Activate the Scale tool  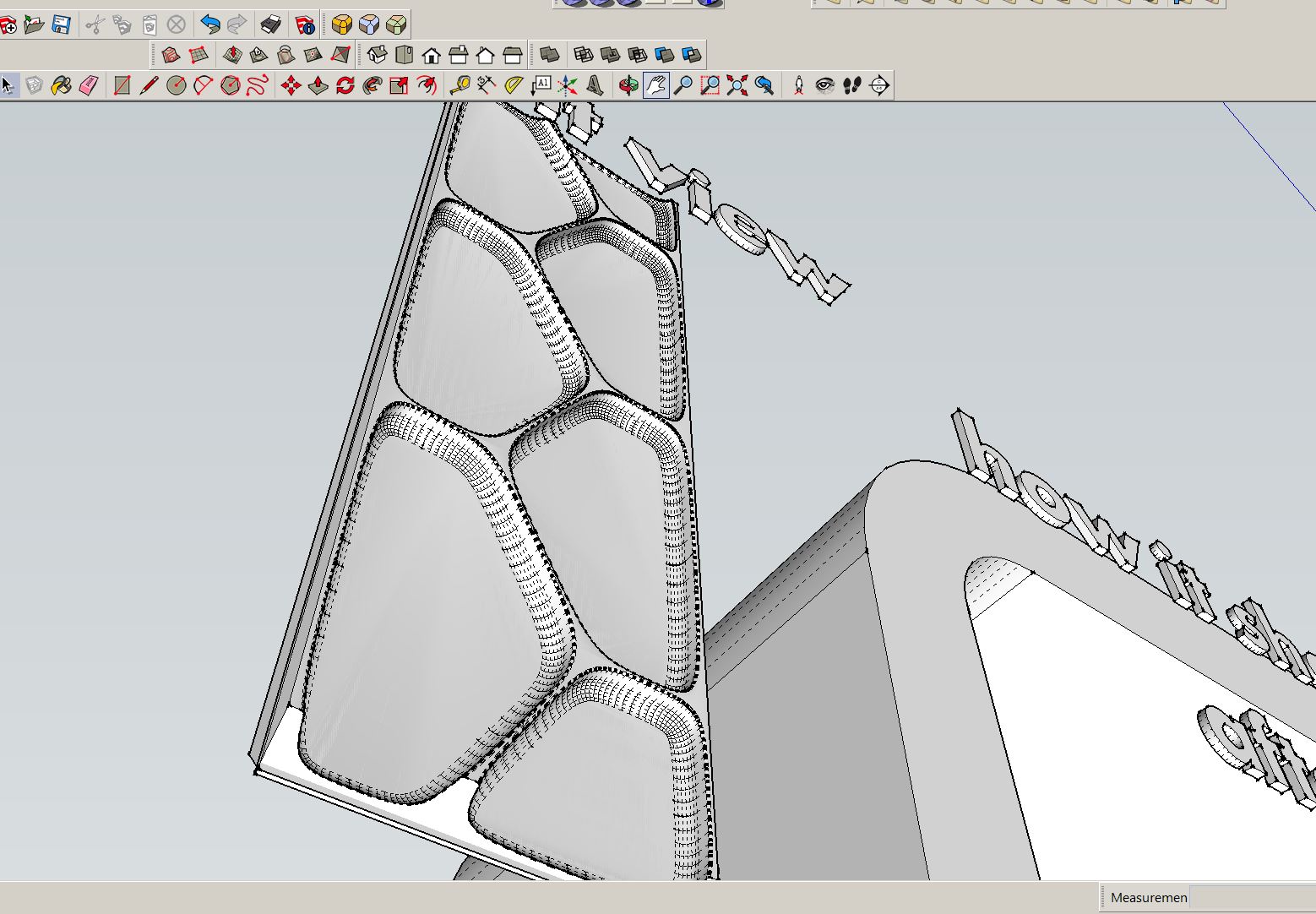[400, 85]
